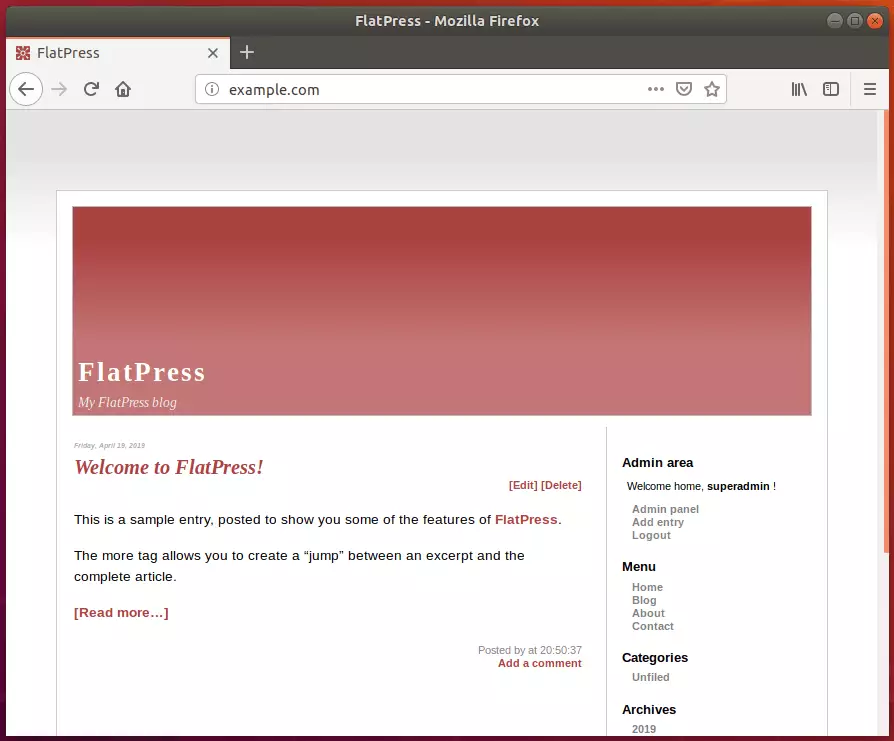Click the "Categories" sidebar heading
The image size is (894, 741).
[x=655, y=658]
